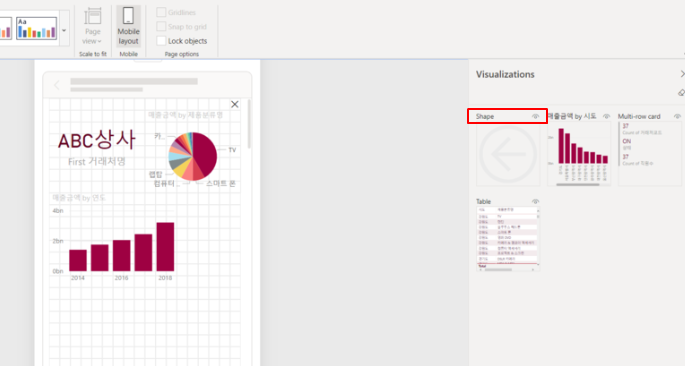This screenshot has width=685, height=366.
Task: Enable the Snap to grid checkbox
Action: point(161,27)
